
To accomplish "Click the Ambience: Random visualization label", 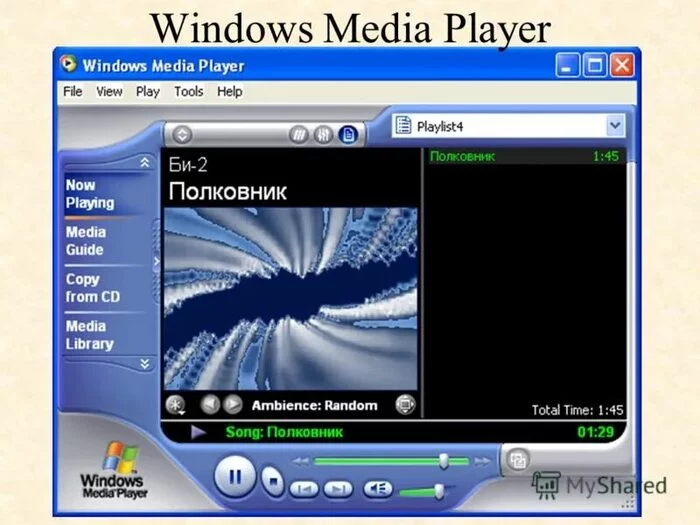I will point(314,405).
